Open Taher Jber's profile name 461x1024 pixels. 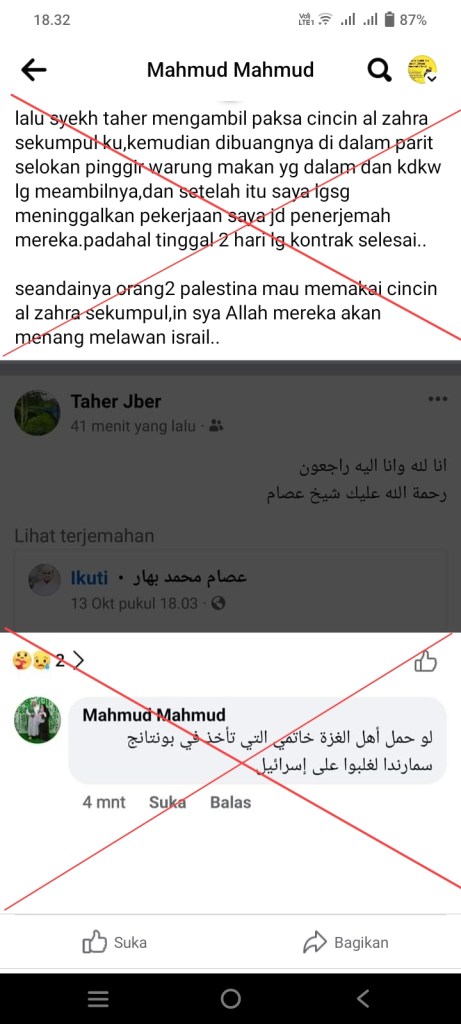[116, 400]
